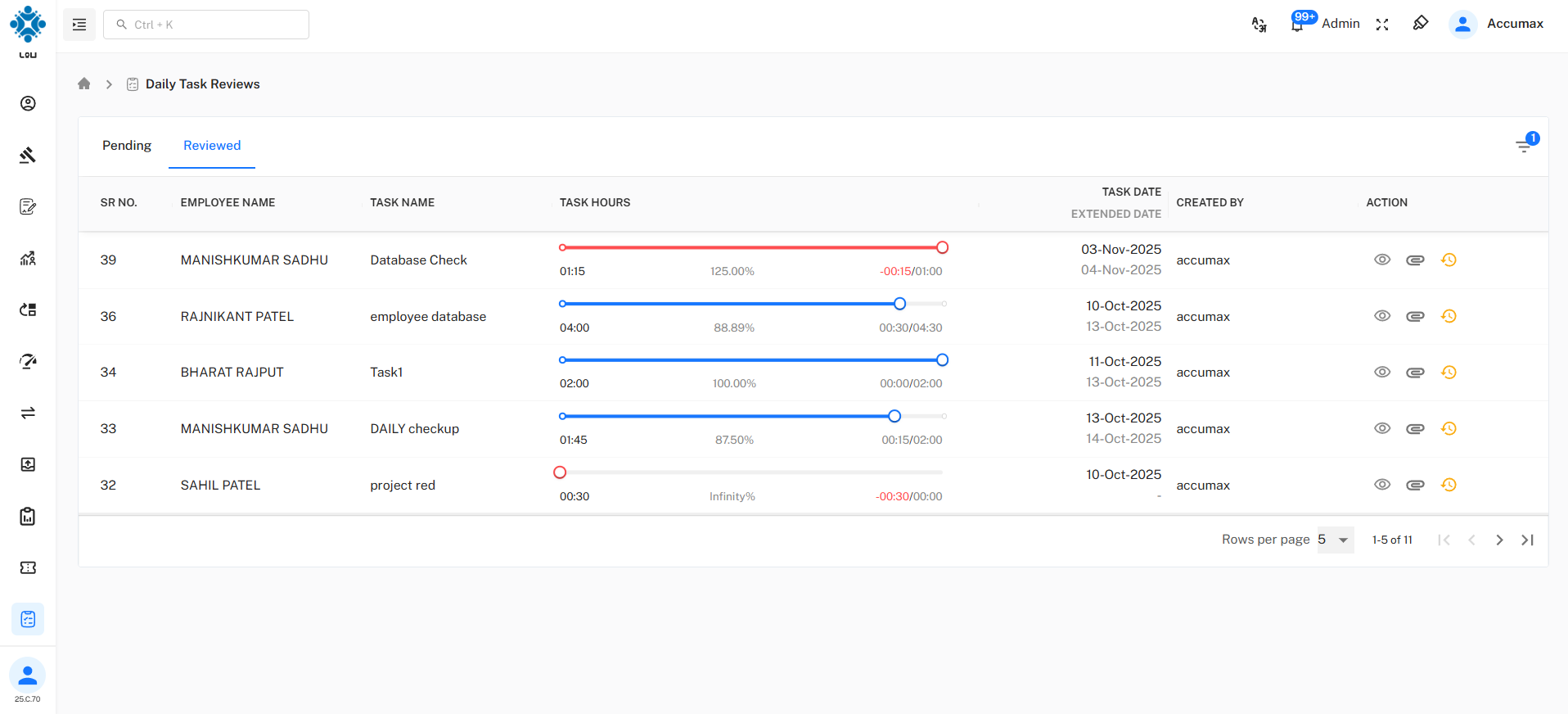
Task: Click the gavel icon in sidebar
Action: click(x=28, y=155)
